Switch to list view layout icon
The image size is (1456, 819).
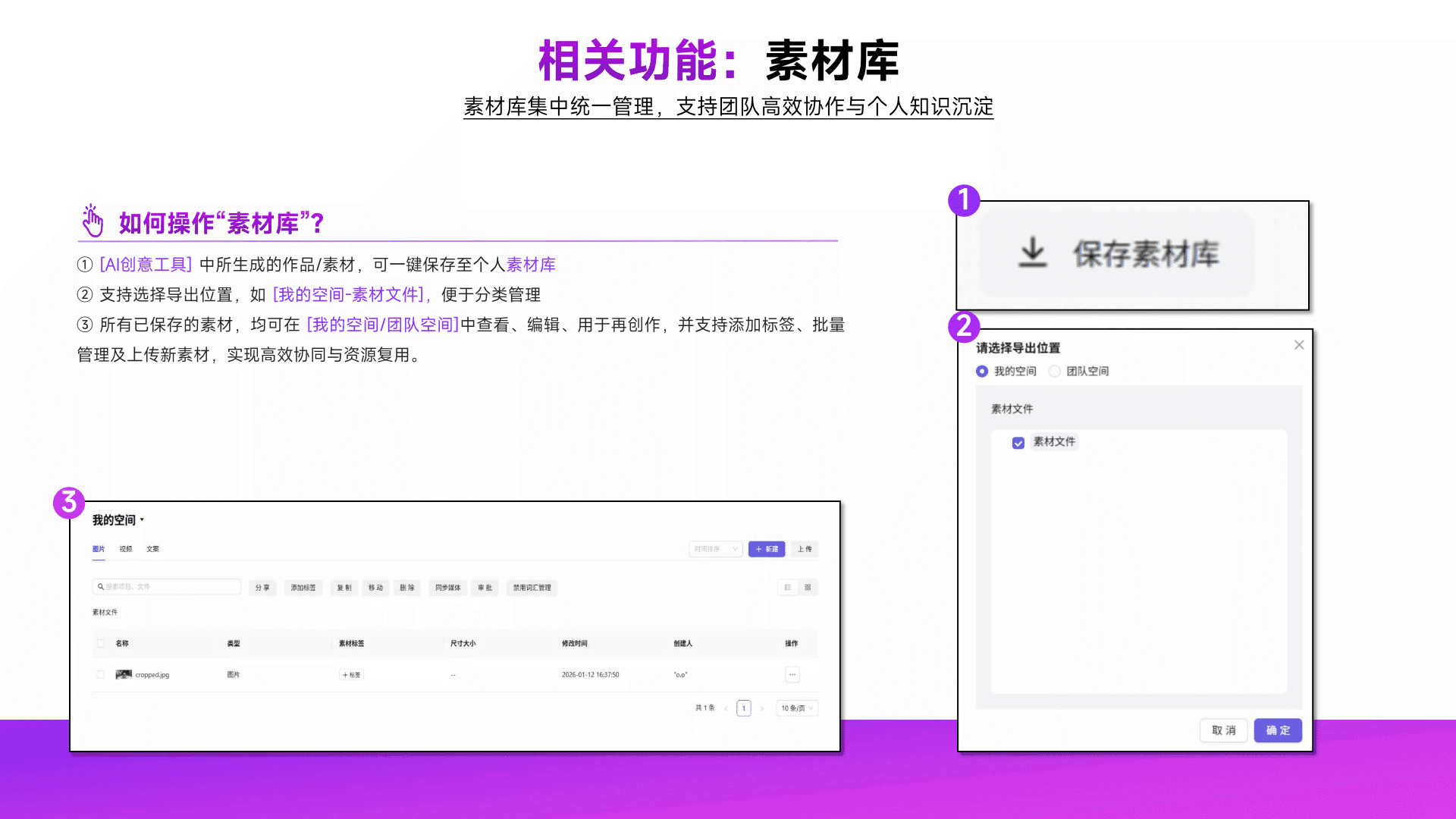tap(788, 588)
